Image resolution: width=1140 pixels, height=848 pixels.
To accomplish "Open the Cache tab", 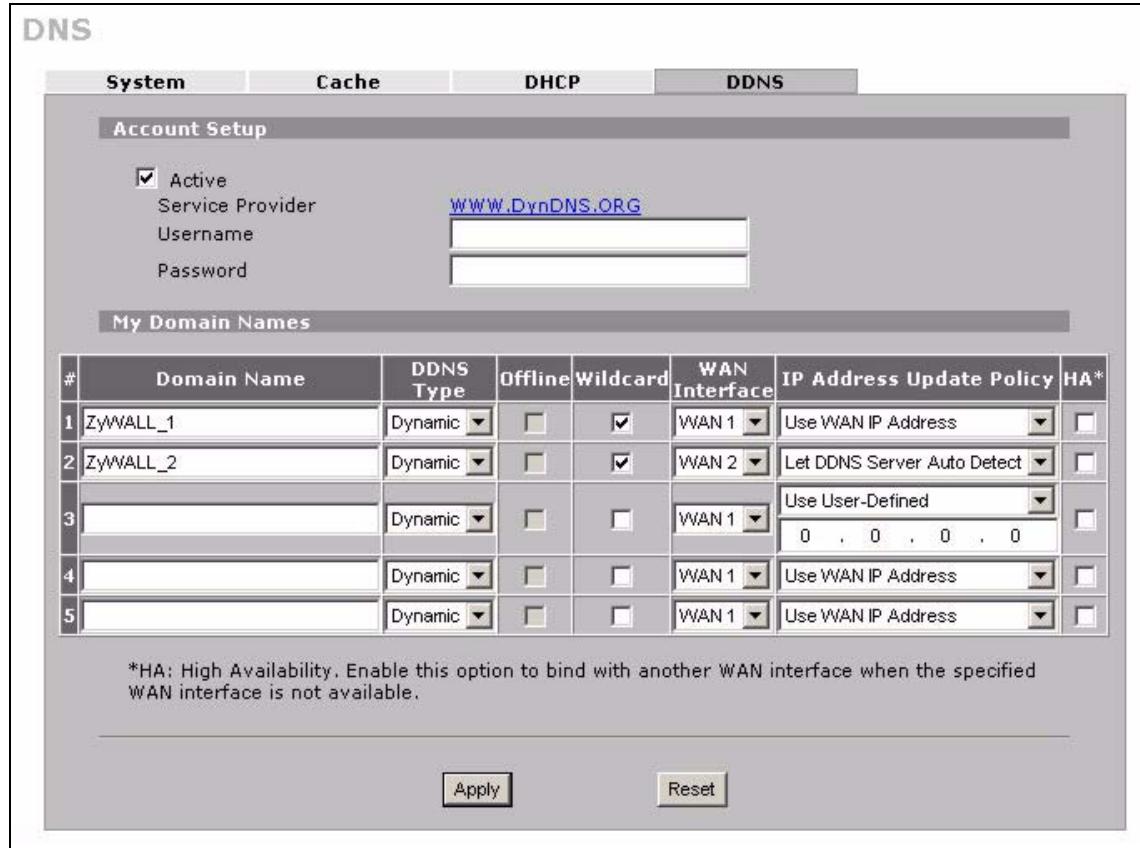I will click(x=348, y=81).
